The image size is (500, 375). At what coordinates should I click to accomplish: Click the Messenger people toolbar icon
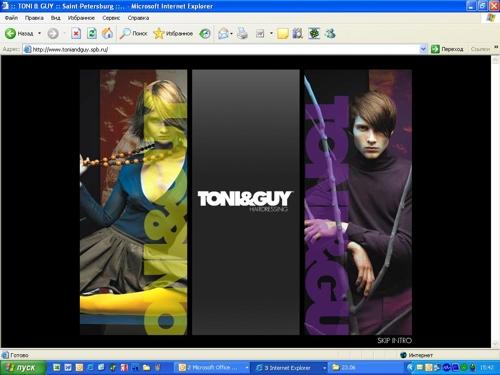[x=330, y=33]
